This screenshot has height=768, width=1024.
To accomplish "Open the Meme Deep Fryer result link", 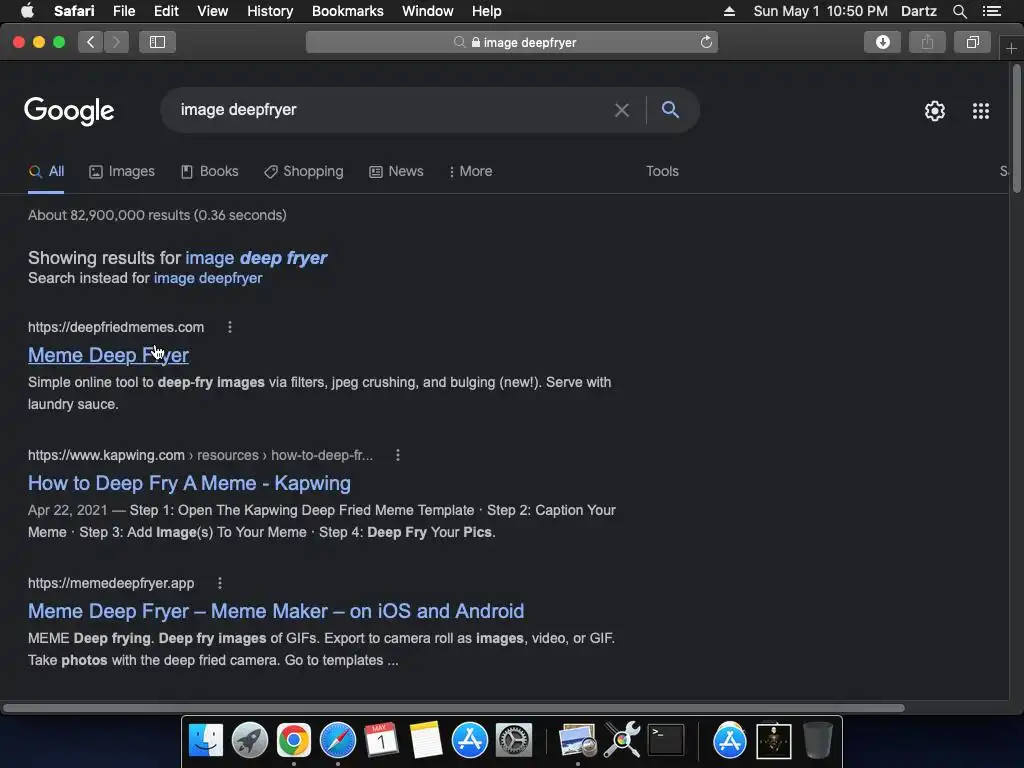I will [x=108, y=355].
